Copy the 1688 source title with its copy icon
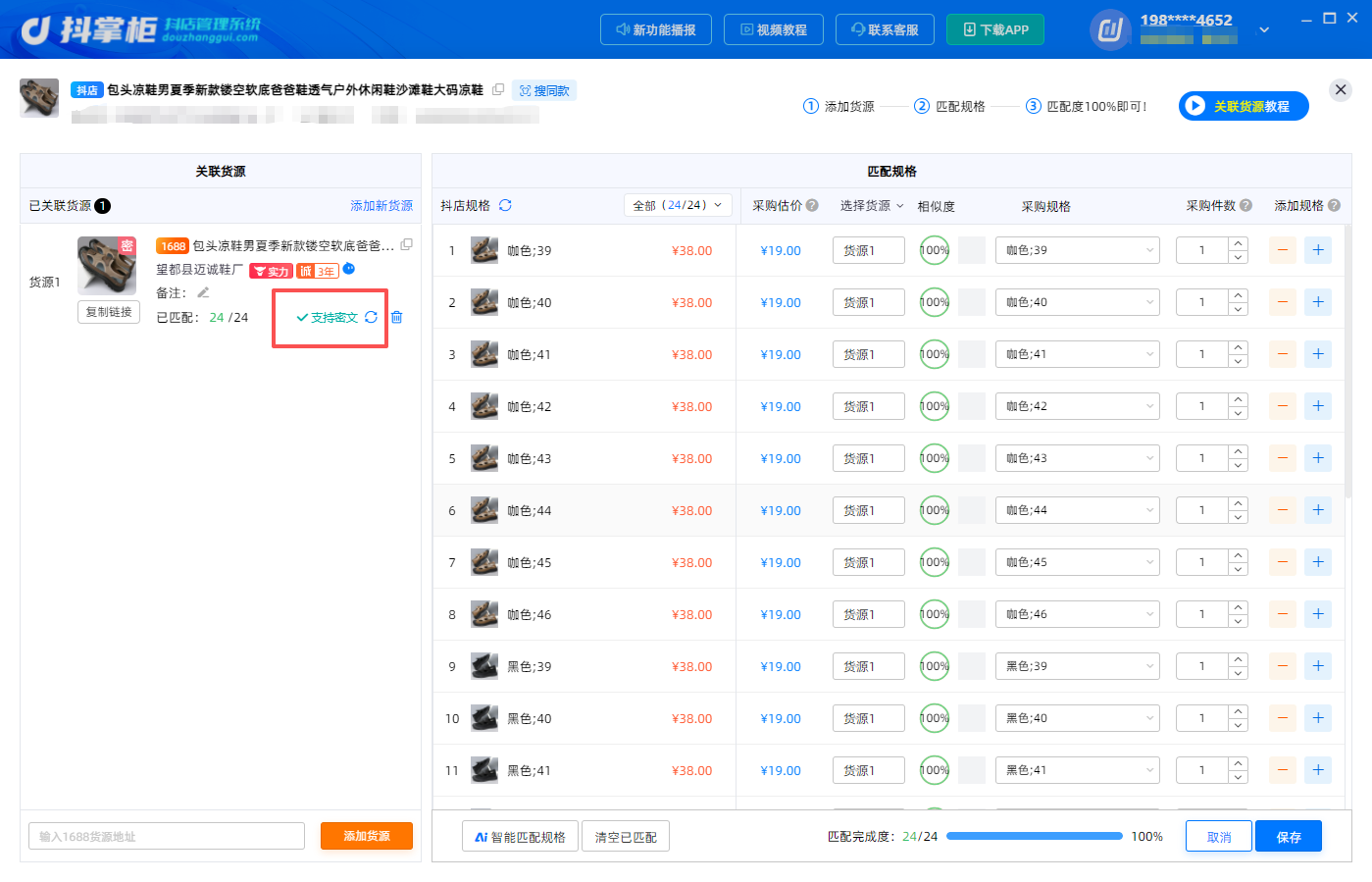 (406, 244)
